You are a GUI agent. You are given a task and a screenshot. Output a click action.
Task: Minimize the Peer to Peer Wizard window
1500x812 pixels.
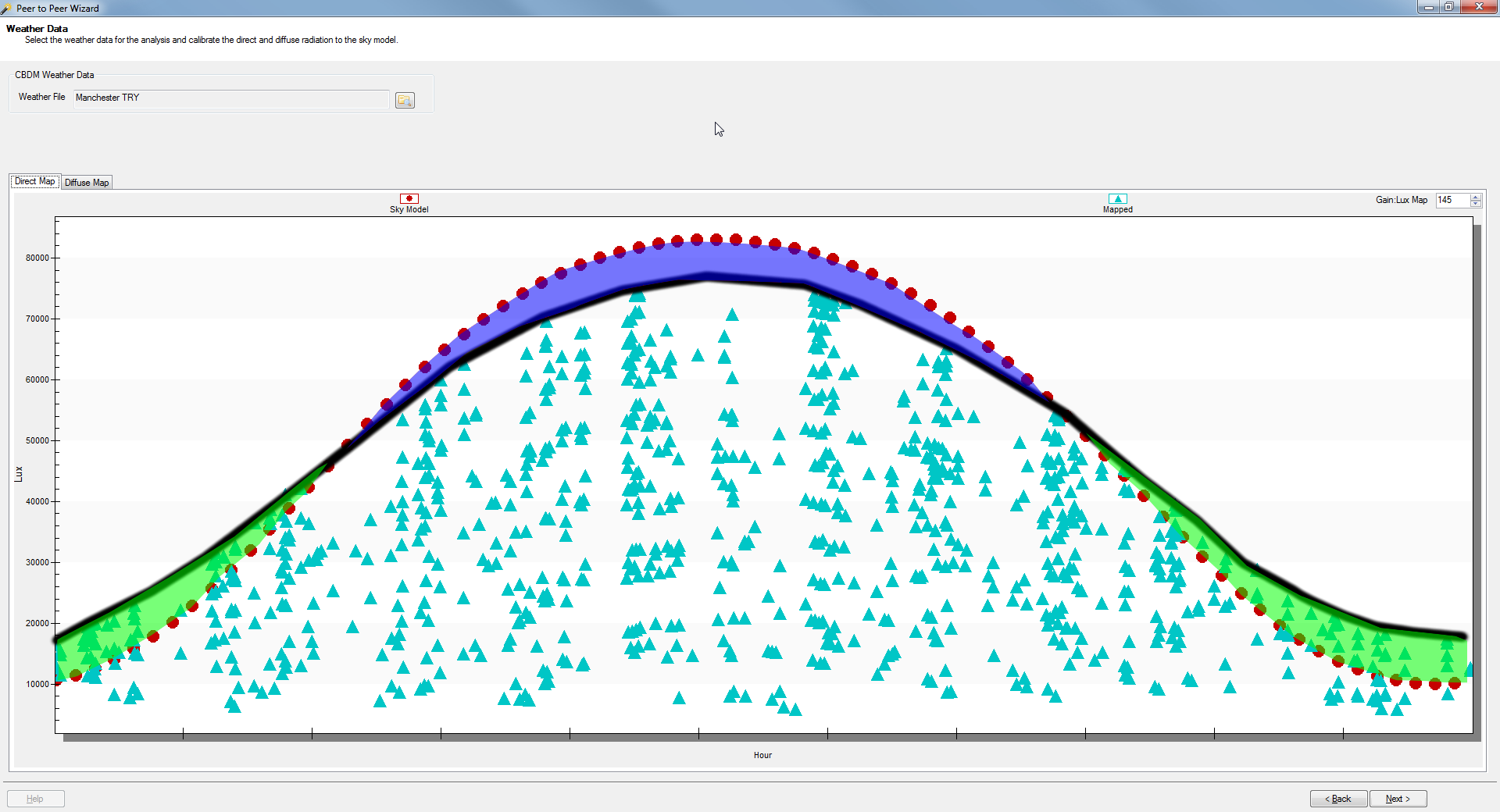tap(1428, 7)
